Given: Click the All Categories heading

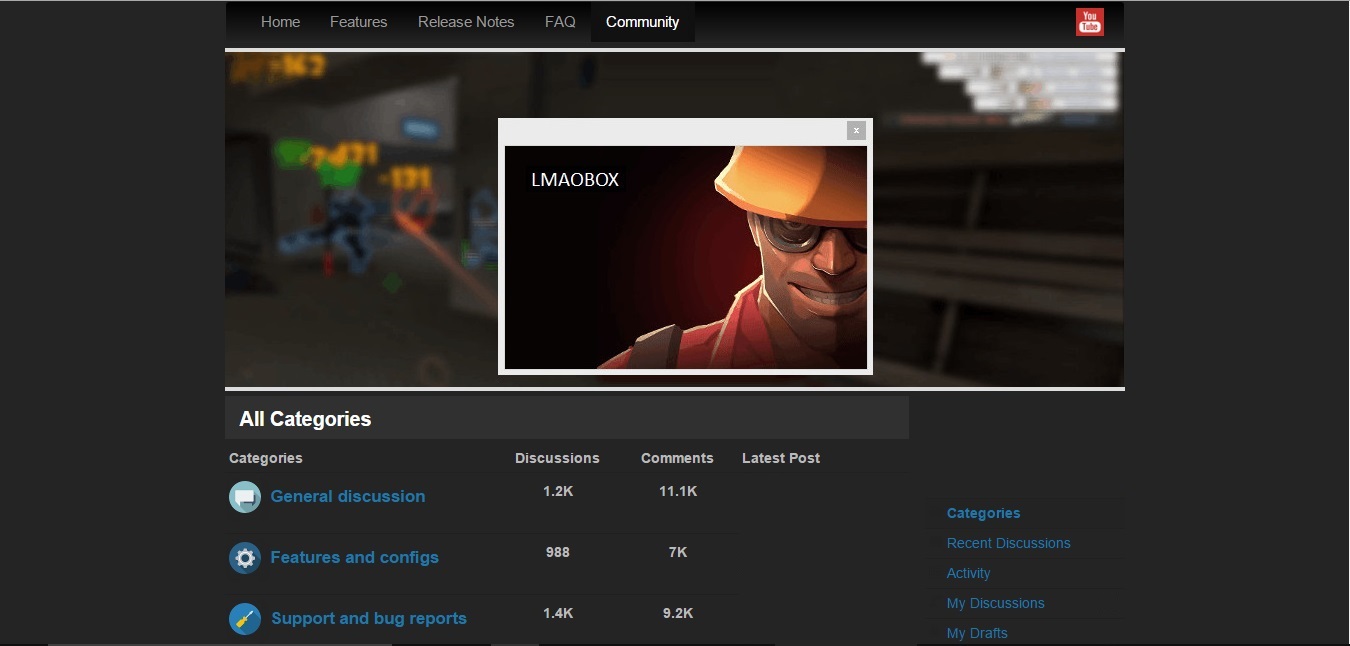Looking at the screenshot, I should click(305, 419).
